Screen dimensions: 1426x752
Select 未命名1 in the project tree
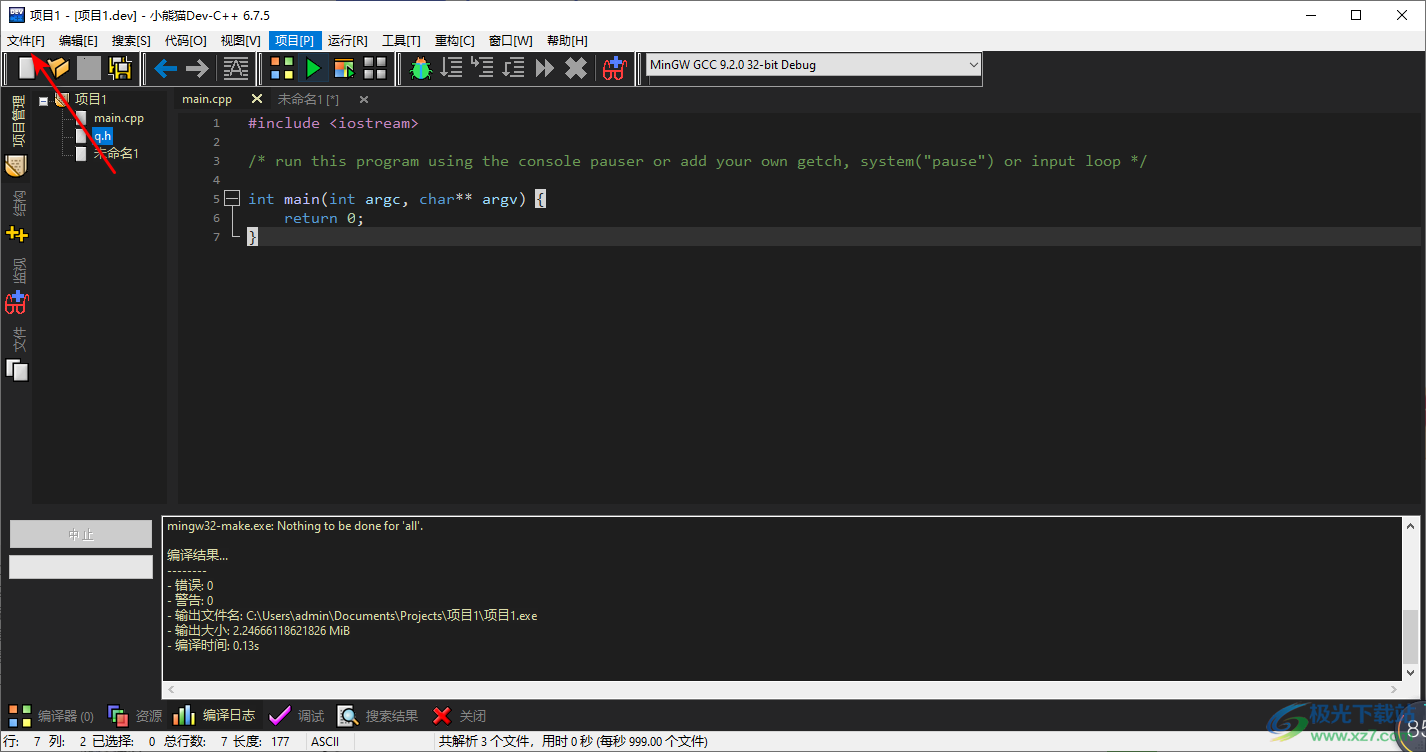pyautogui.click(x=116, y=154)
